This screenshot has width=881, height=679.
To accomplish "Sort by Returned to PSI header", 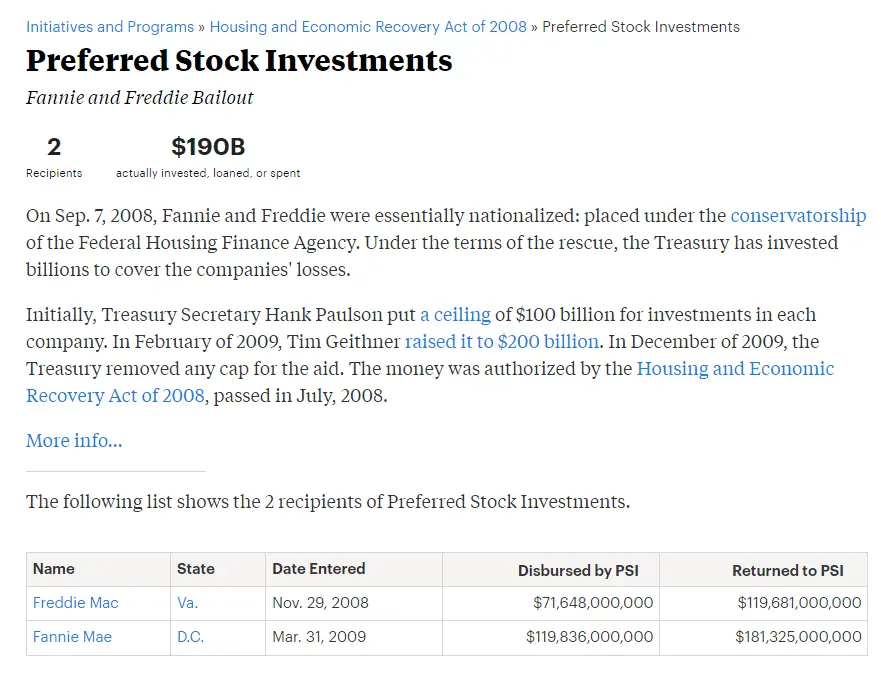I will coord(788,571).
